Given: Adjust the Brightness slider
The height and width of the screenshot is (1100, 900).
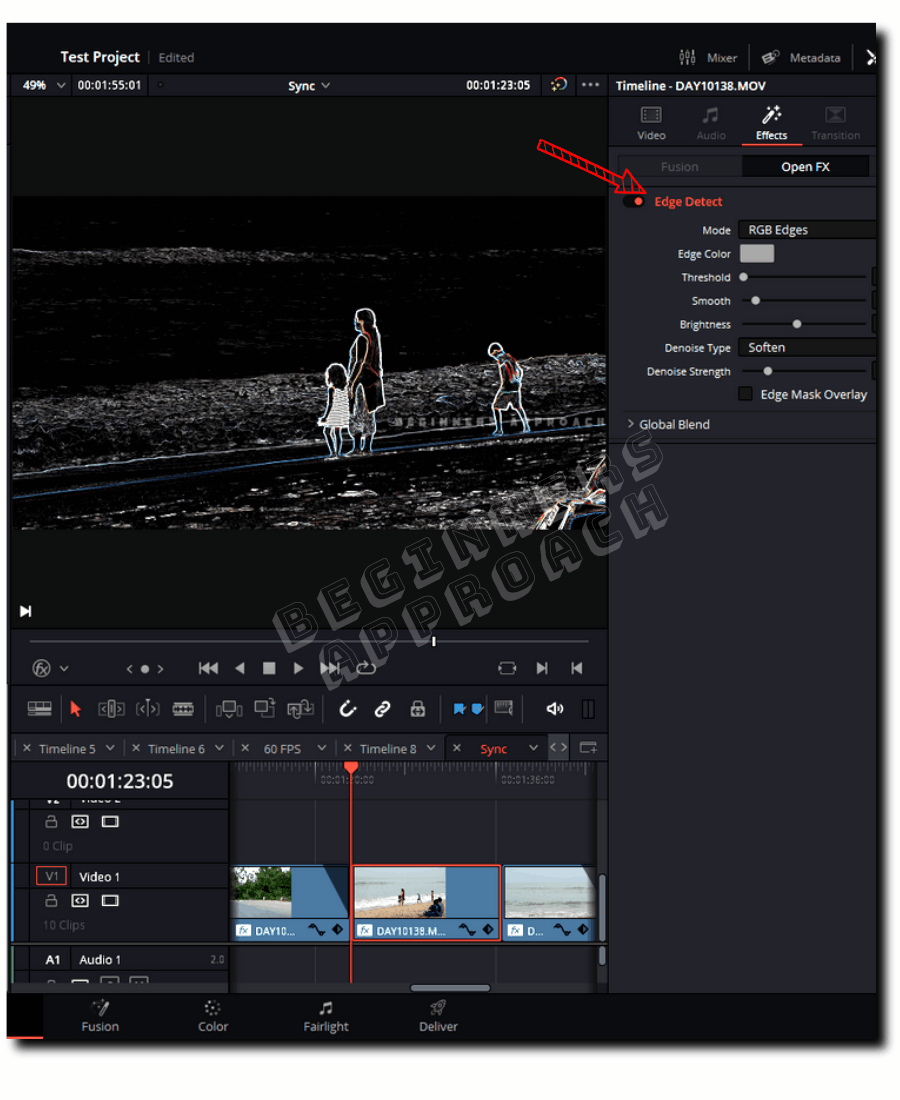Looking at the screenshot, I should click(804, 324).
